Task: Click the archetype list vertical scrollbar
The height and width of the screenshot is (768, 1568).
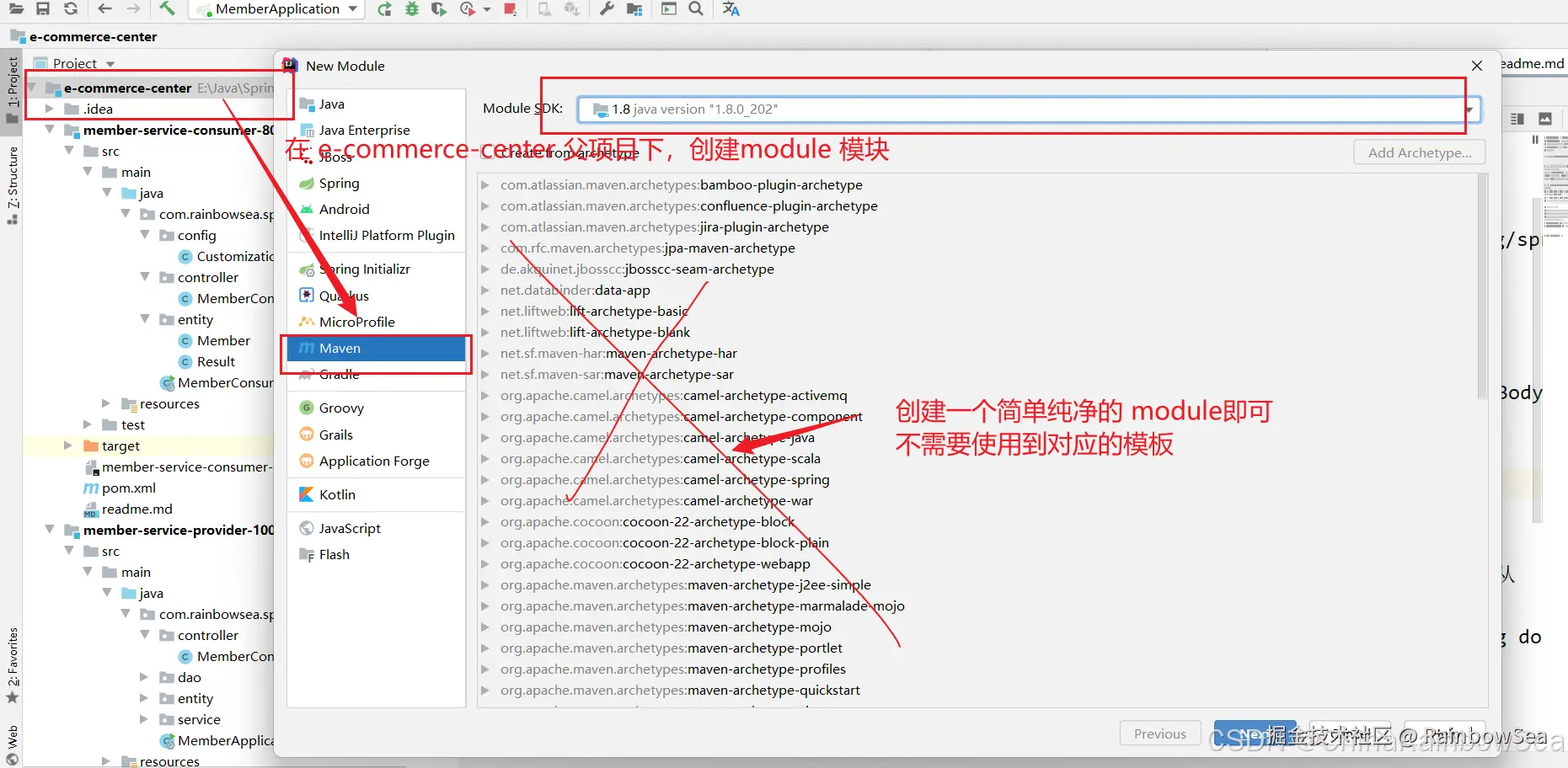Action: [x=1483, y=286]
